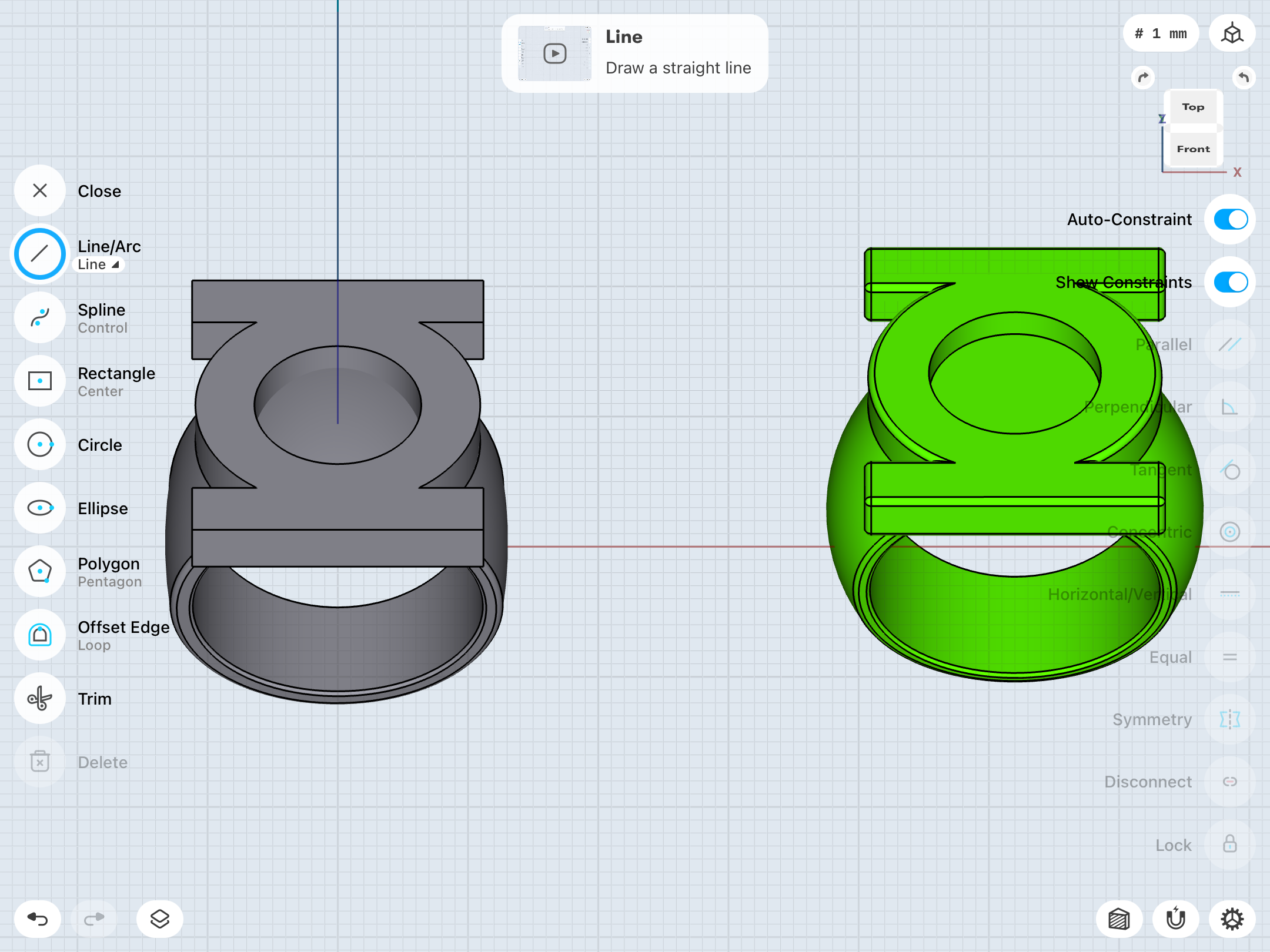Undo the last action
Viewport: 1270px width, 952px height.
[38, 919]
